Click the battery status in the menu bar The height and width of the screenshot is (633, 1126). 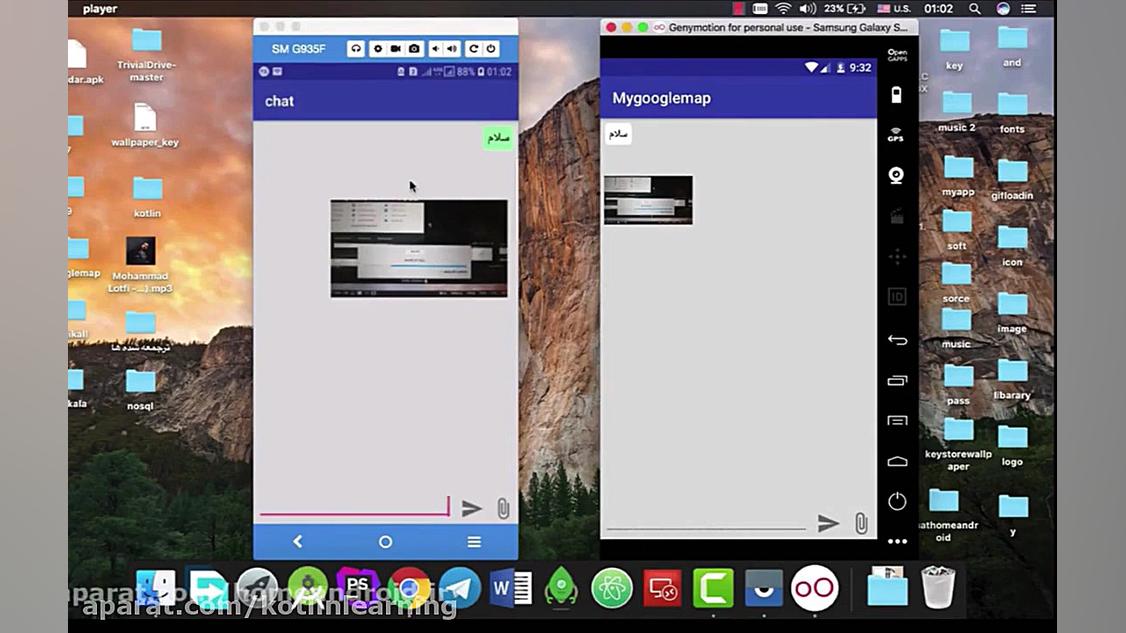[x=844, y=9]
